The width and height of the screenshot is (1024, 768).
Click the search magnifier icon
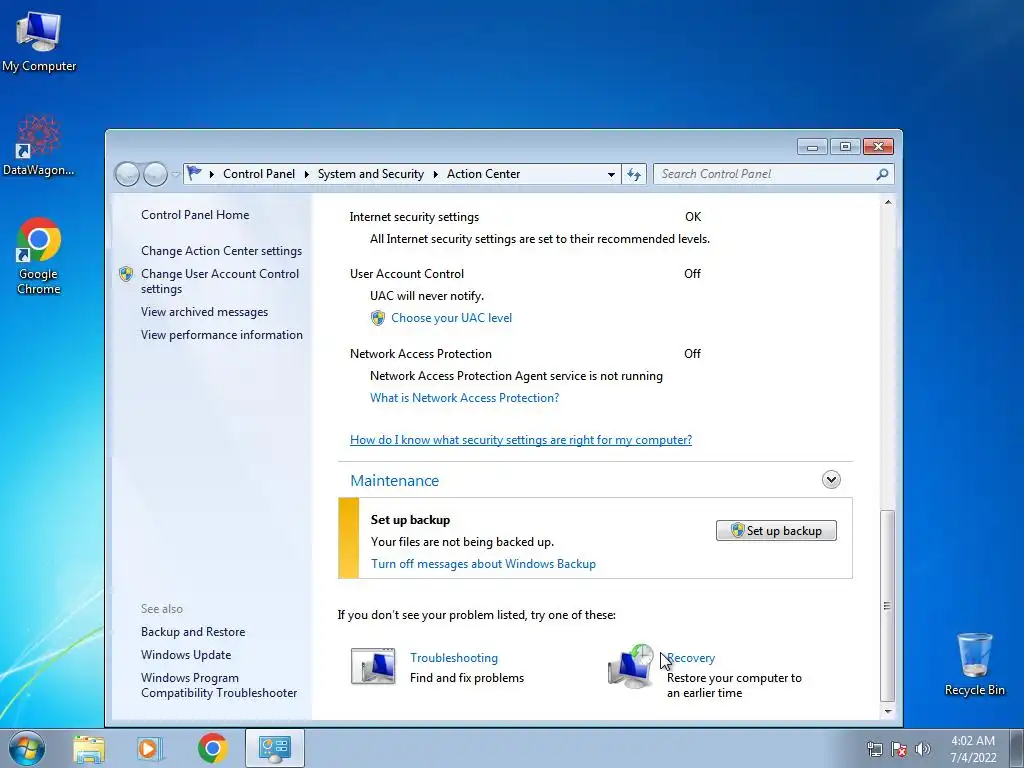882,174
